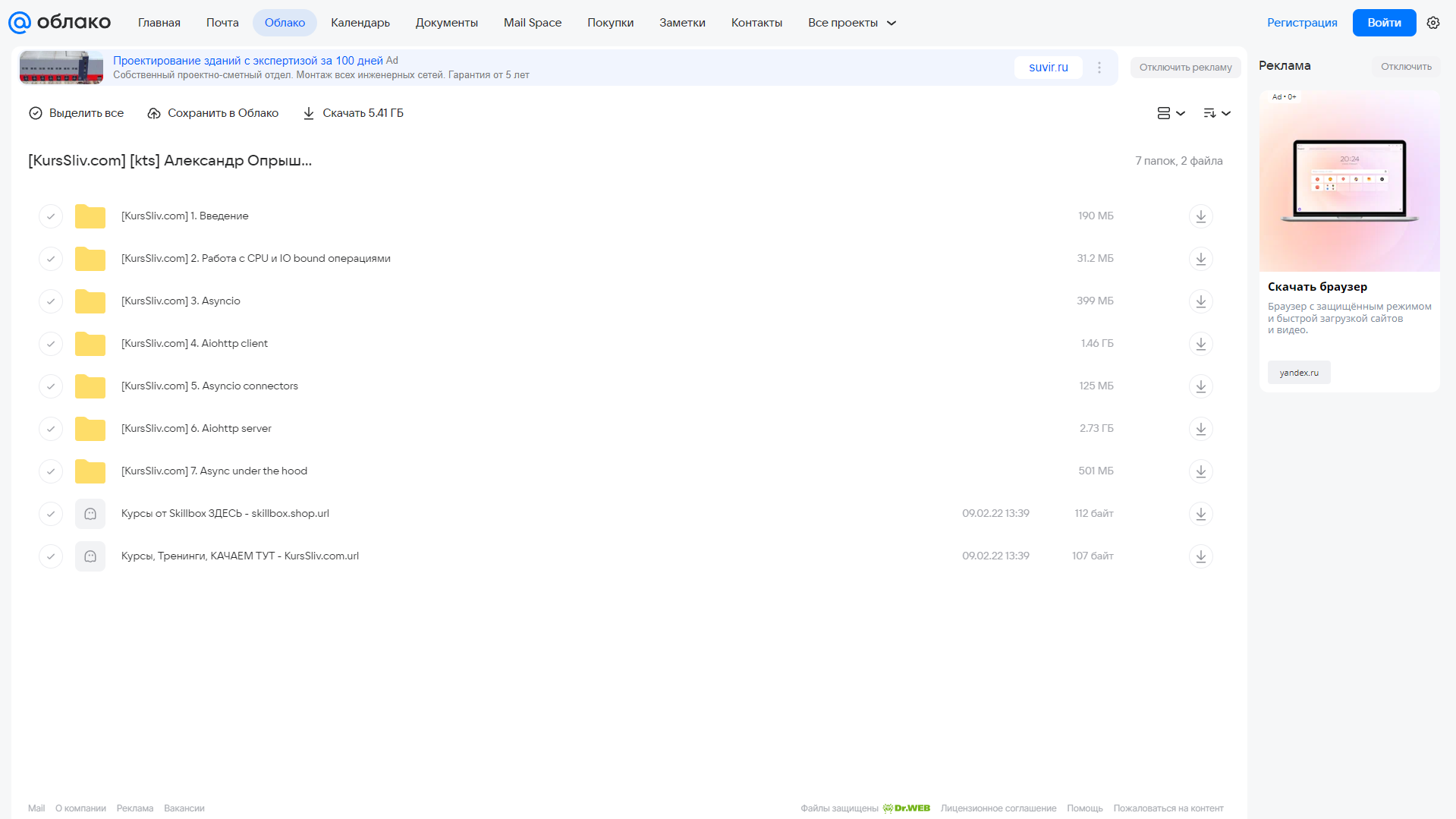Click the Mail.ru Облако logo

pos(59,23)
